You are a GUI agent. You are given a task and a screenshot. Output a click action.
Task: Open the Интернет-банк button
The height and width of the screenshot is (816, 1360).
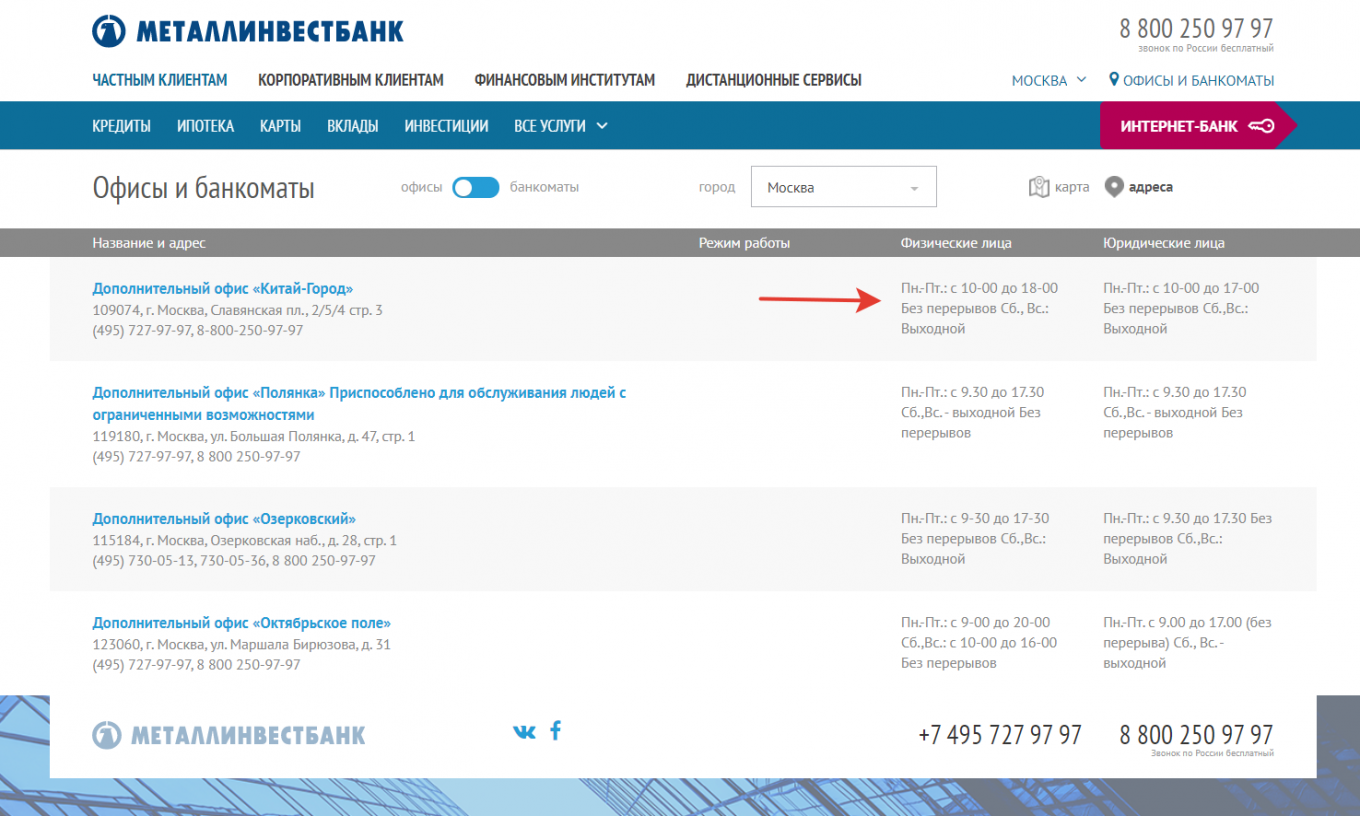[1198, 126]
